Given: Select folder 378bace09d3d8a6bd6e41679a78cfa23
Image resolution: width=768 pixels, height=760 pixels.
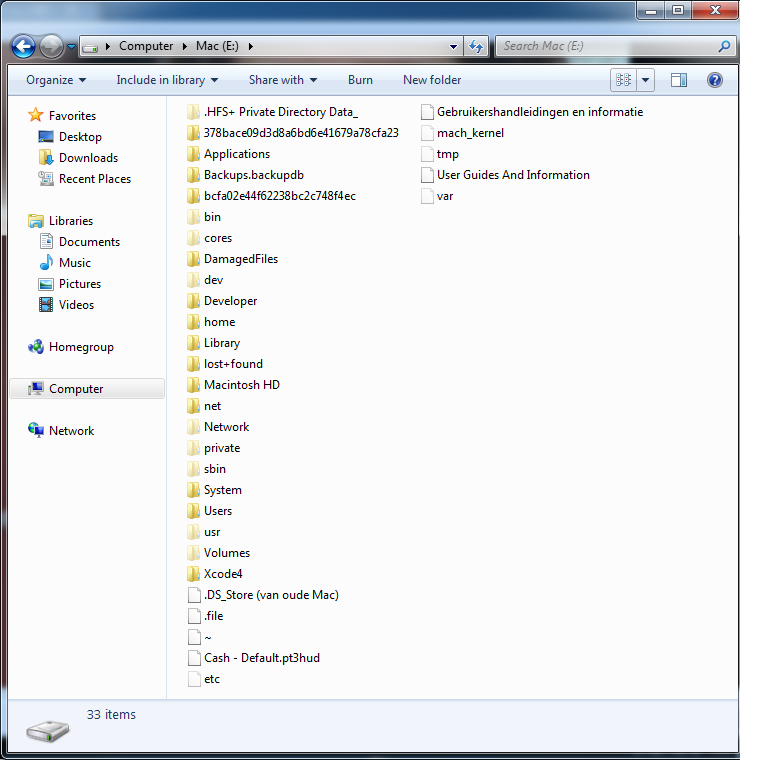Looking at the screenshot, I should click(x=293, y=133).
